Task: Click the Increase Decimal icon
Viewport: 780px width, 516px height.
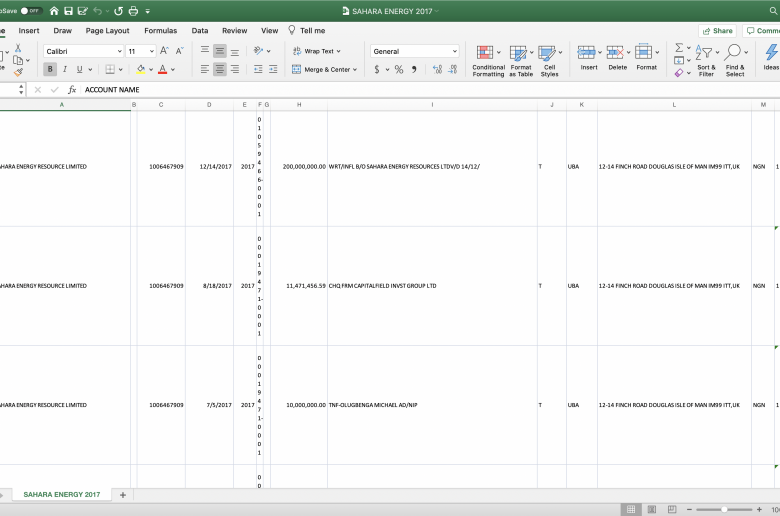Action: (x=437, y=70)
